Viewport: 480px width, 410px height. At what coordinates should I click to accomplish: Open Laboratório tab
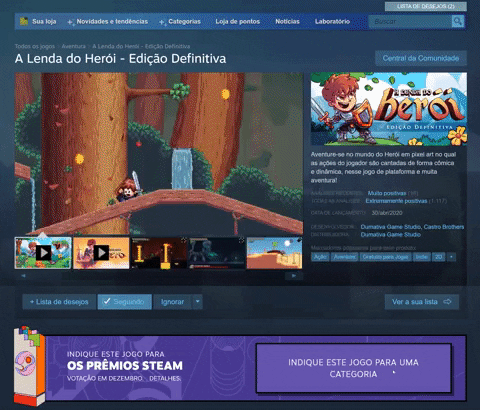[332, 22]
